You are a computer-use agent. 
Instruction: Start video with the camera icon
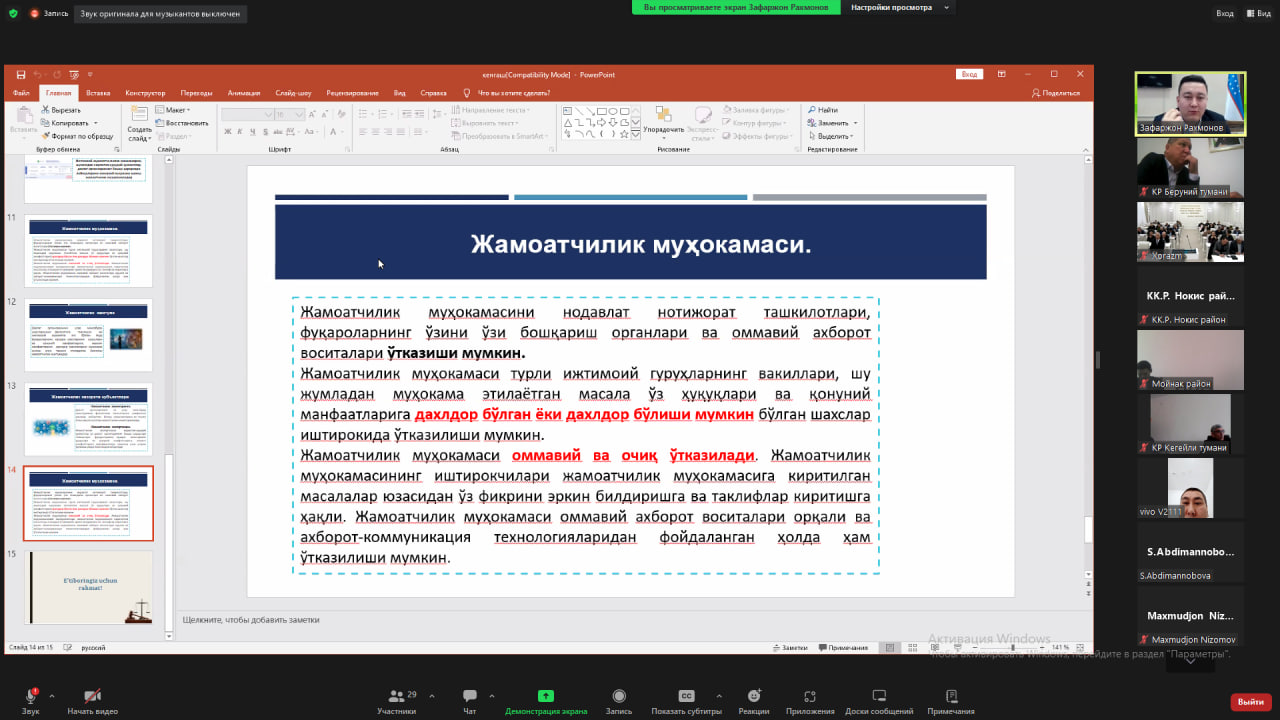92,697
